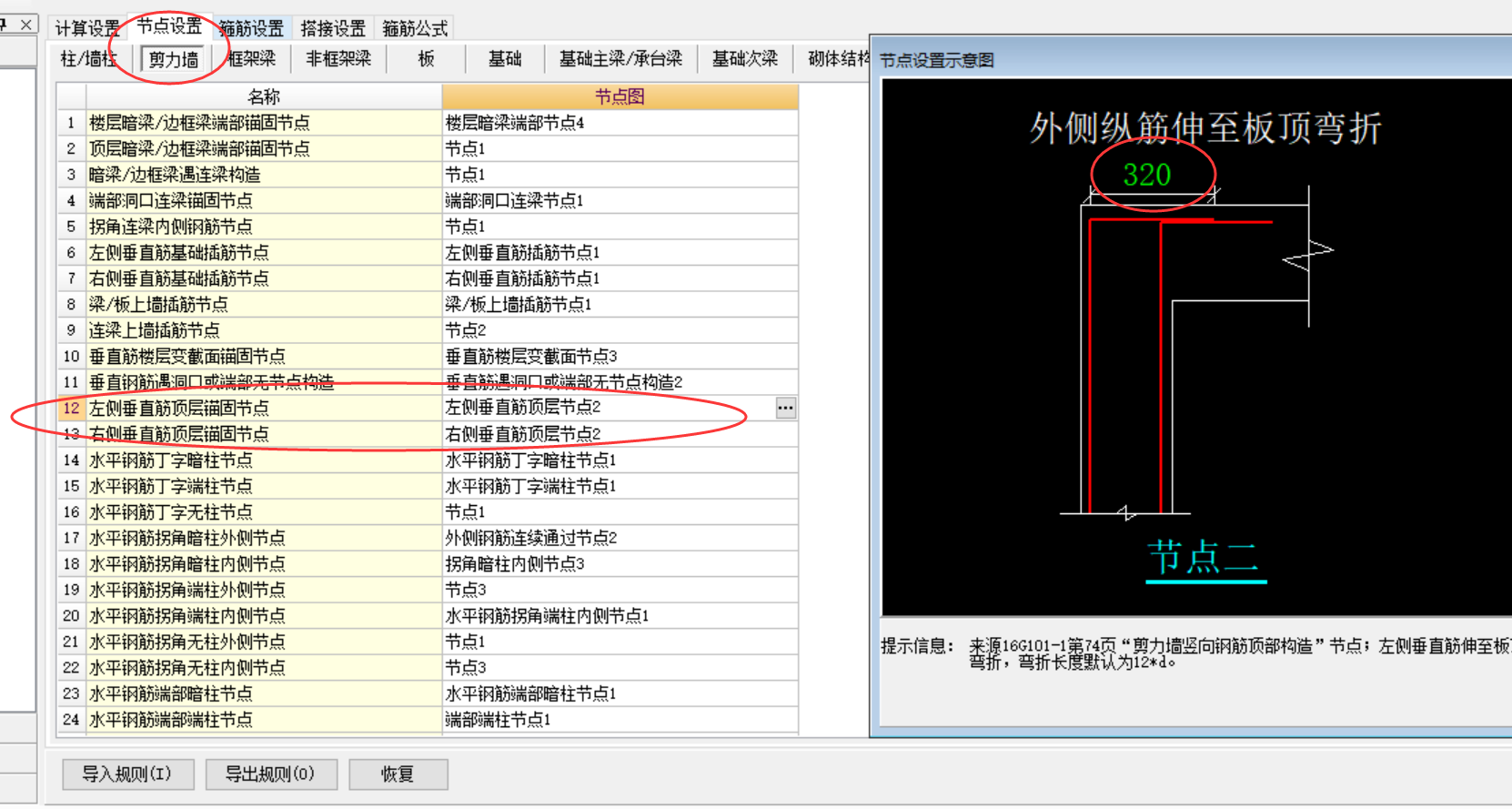
Task: Select row 右侧垂直筋基础插筋节点
Action: coord(264,278)
